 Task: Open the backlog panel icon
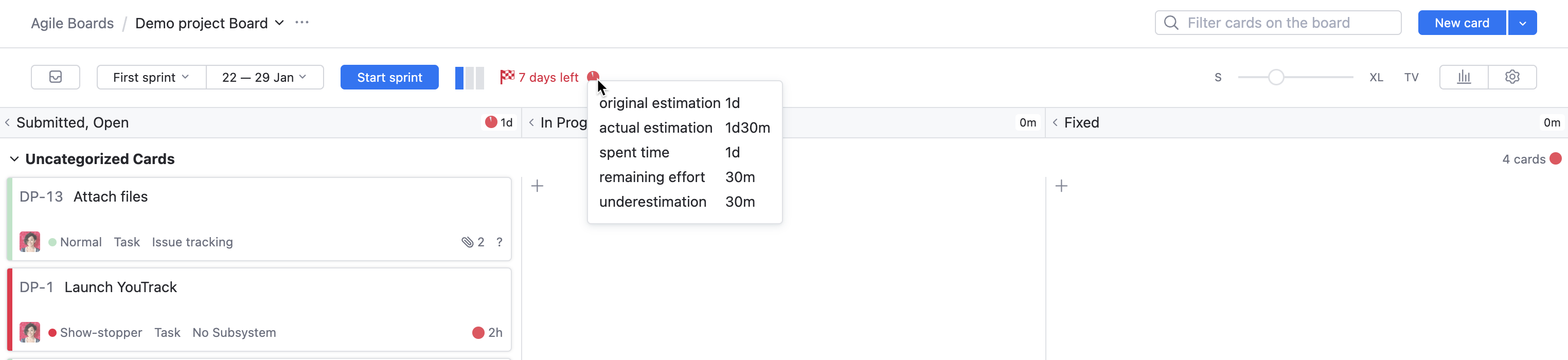coord(56,77)
